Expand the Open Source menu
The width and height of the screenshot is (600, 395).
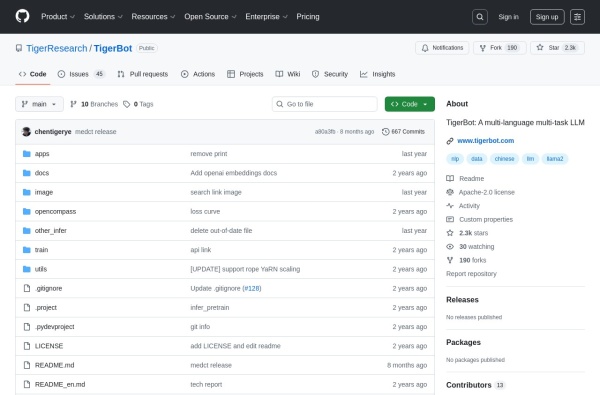[x=210, y=16]
